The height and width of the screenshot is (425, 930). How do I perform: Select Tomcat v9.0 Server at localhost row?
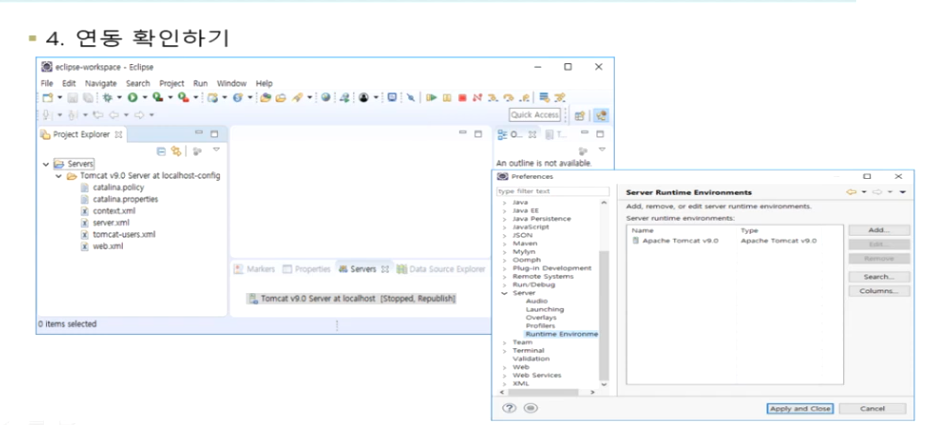(352, 299)
